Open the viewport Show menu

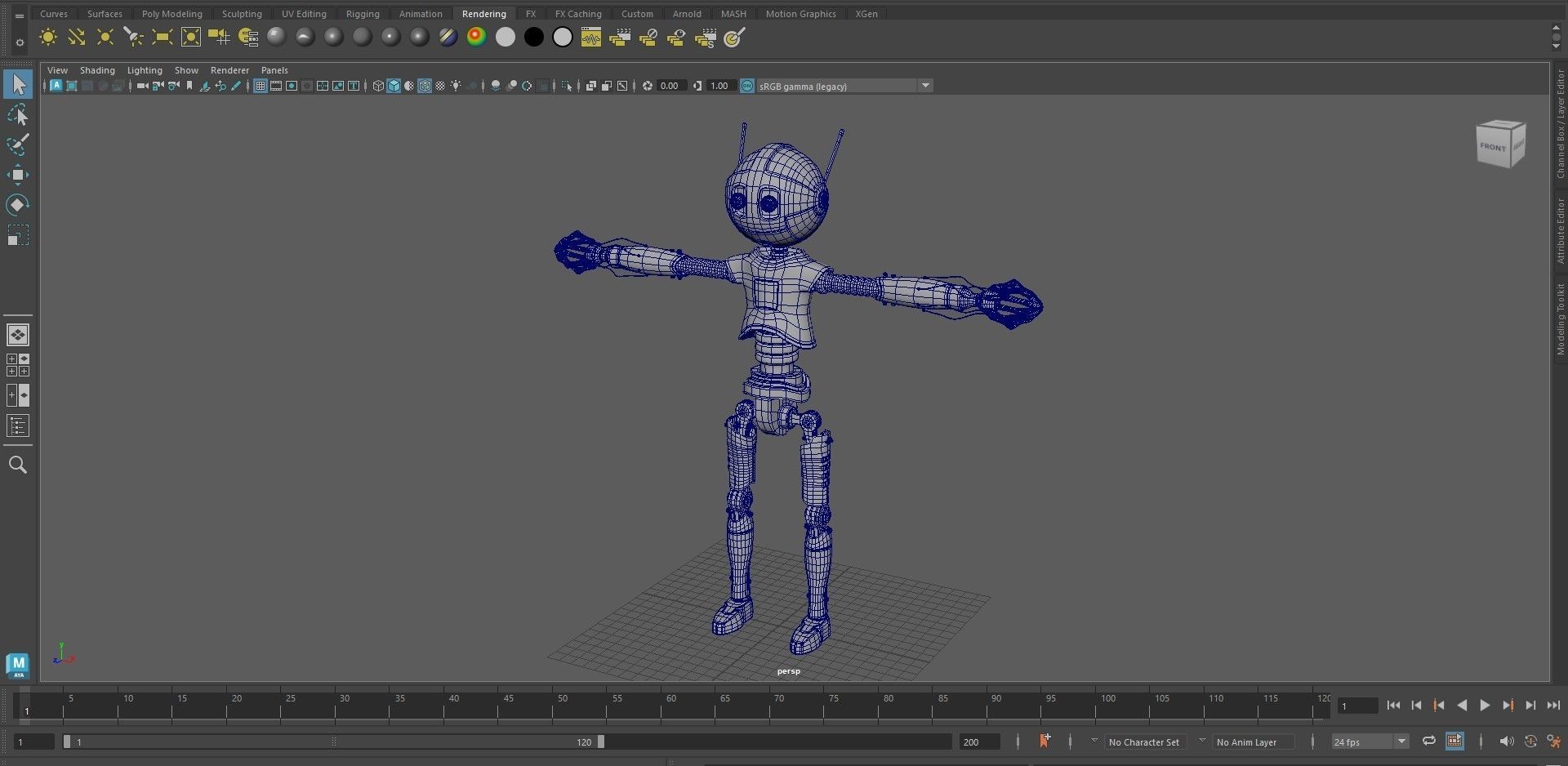click(186, 70)
